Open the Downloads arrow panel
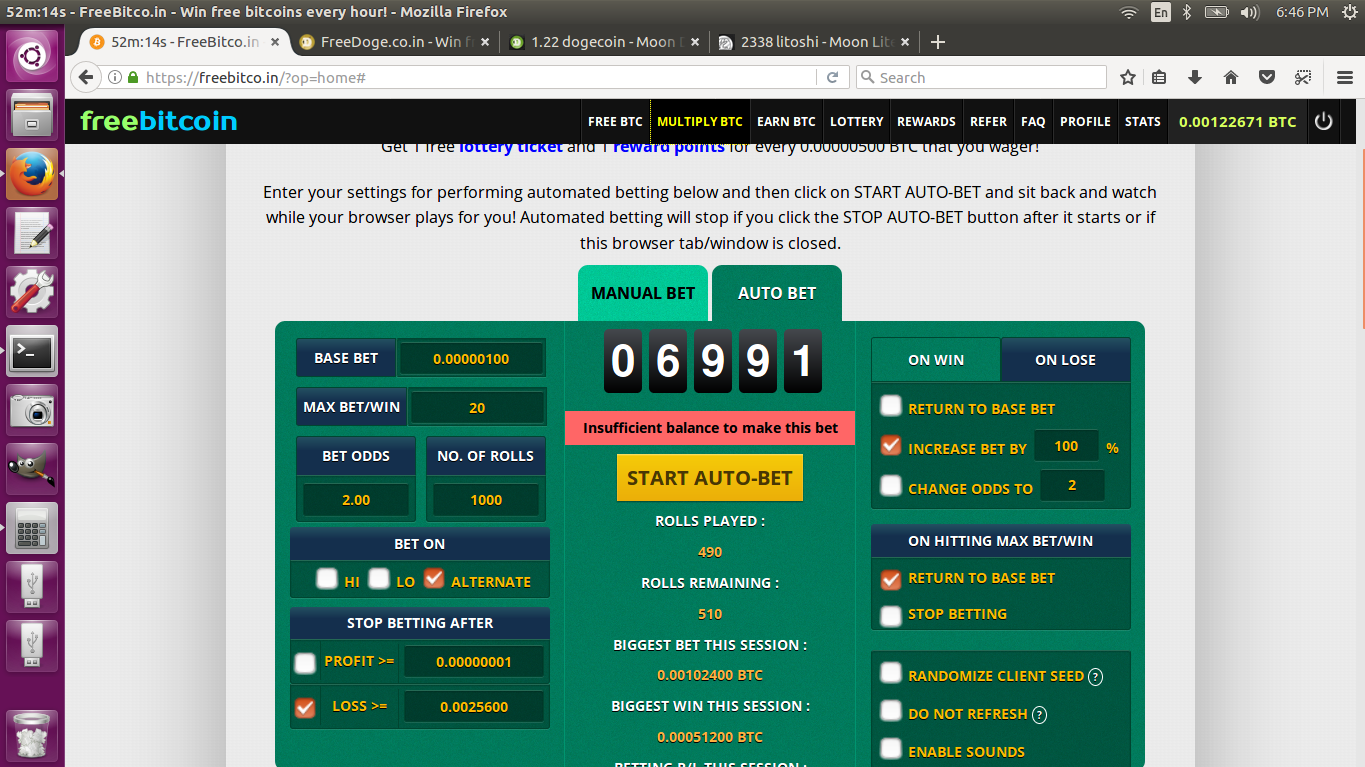 point(1195,77)
